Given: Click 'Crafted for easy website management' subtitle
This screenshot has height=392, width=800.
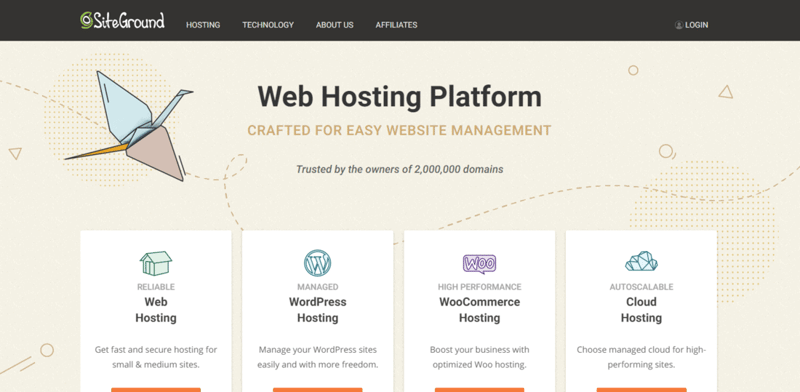Looking at the screenshot, I should (x=399, y=131).
